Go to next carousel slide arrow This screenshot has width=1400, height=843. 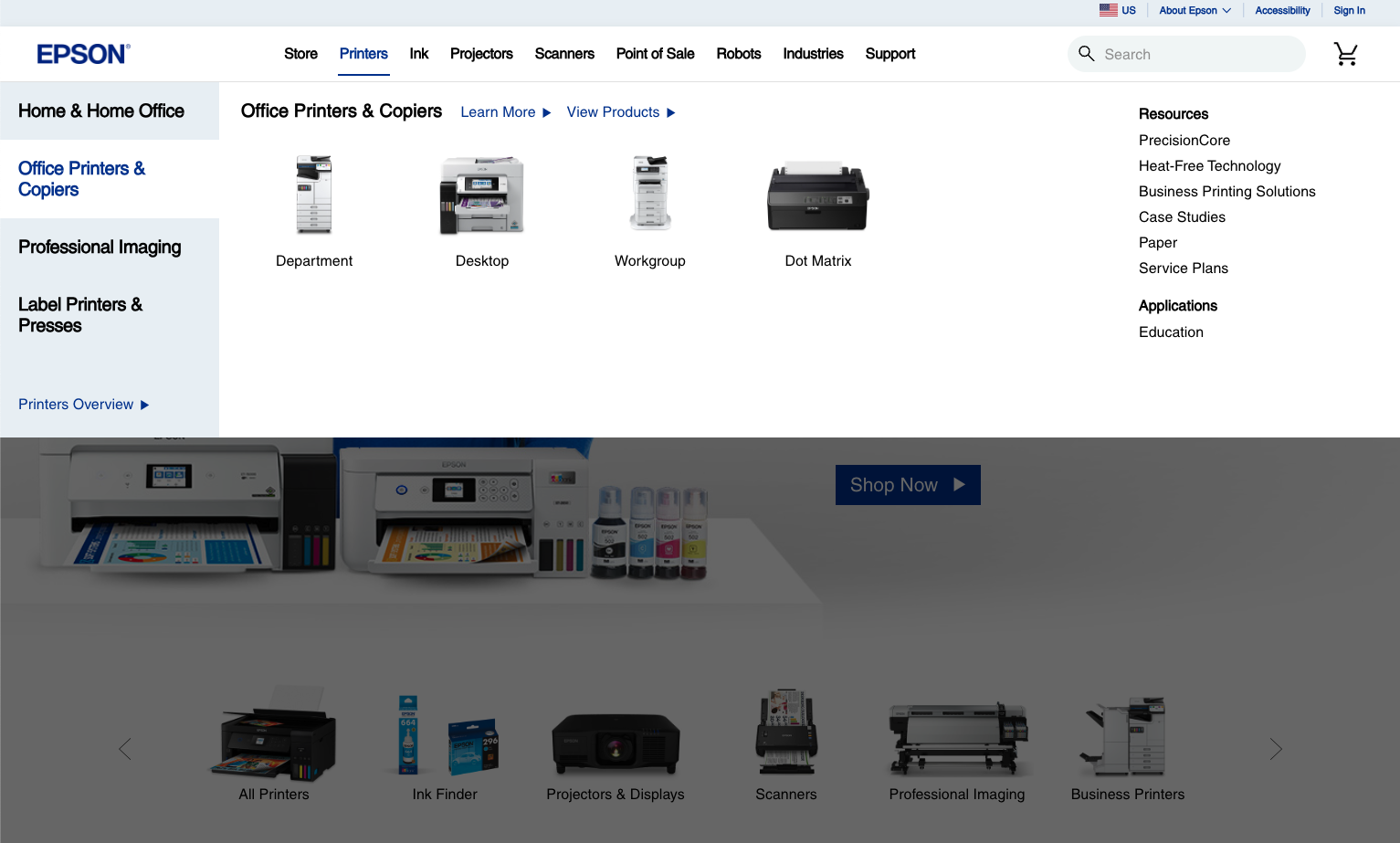point(1276,749)
